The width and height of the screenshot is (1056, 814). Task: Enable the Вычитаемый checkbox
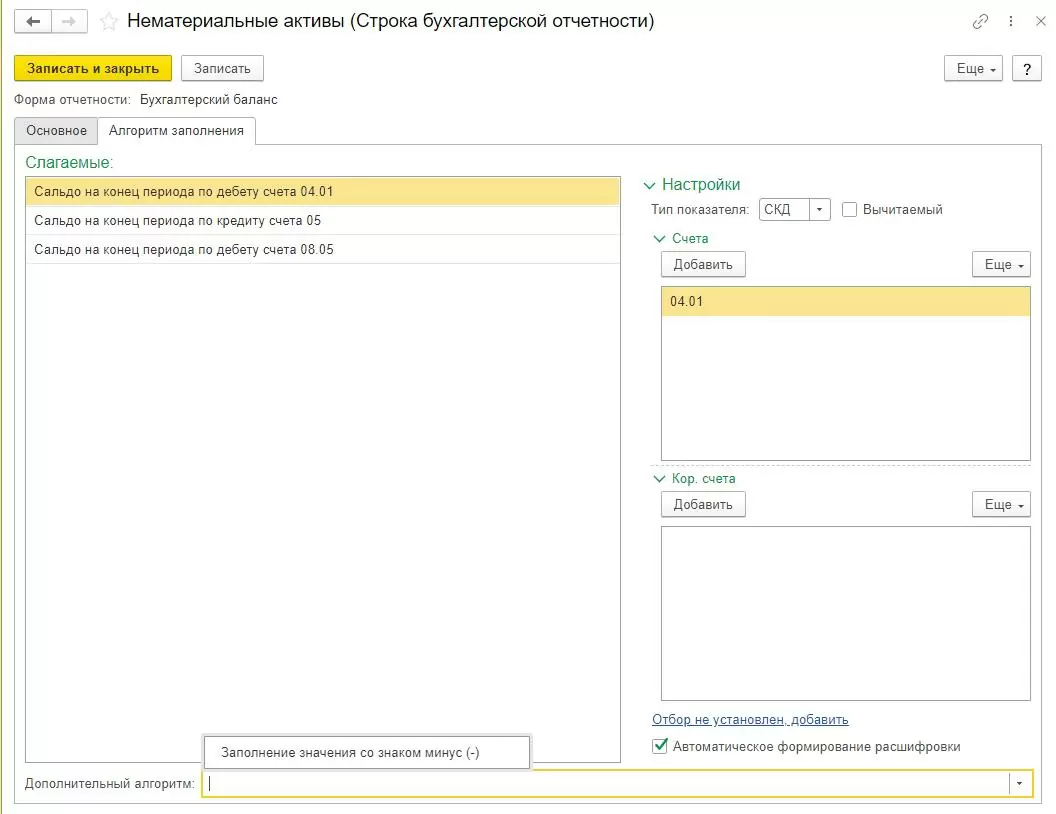pyautogui.click(x=850, y=210)
